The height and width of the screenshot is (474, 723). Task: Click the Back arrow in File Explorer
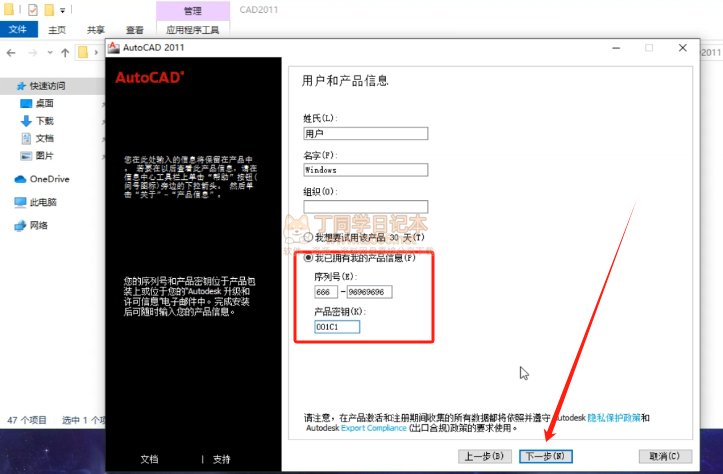click(x=11, y=53)
